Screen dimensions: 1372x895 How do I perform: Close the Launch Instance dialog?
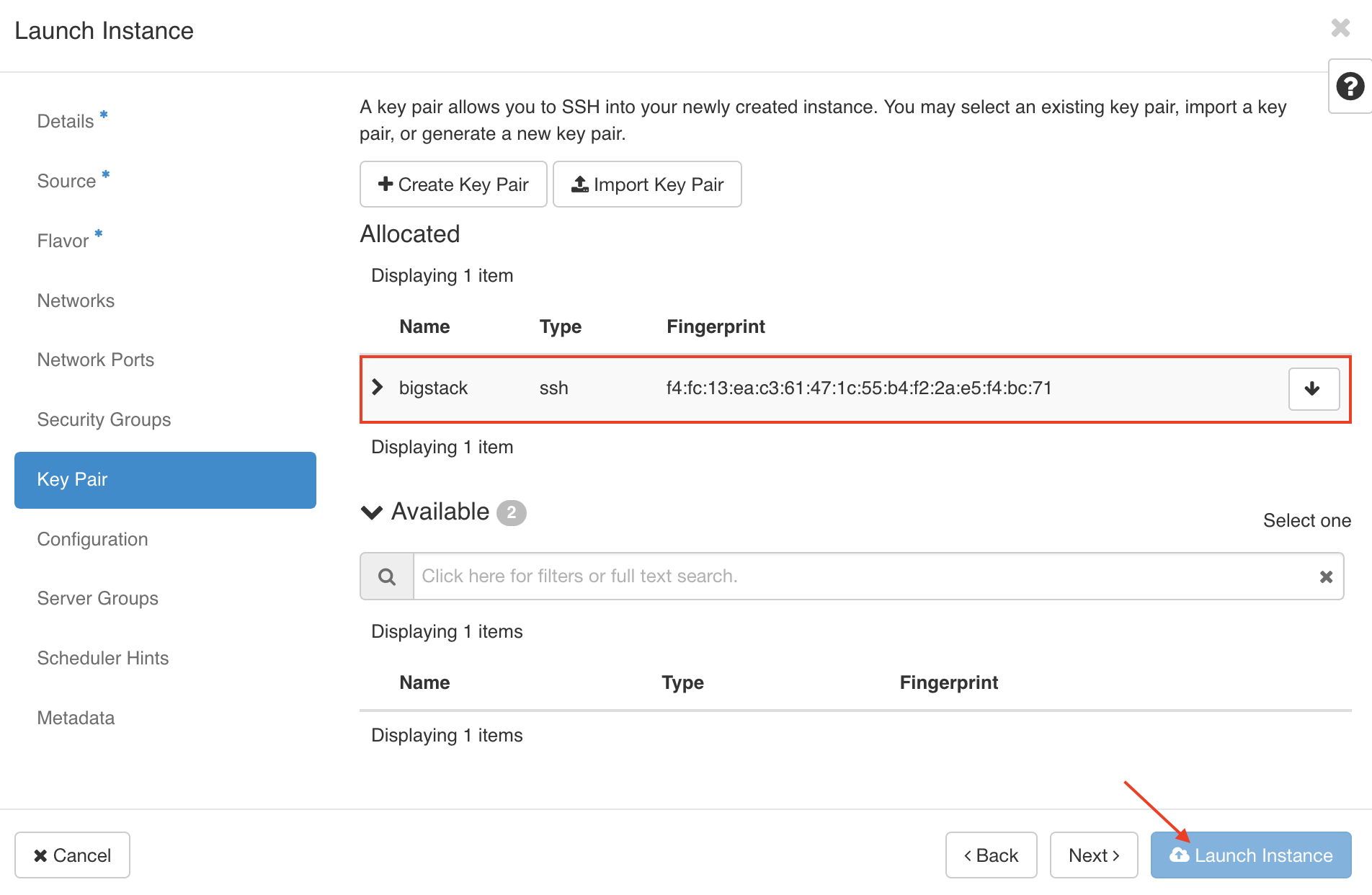1340,28
